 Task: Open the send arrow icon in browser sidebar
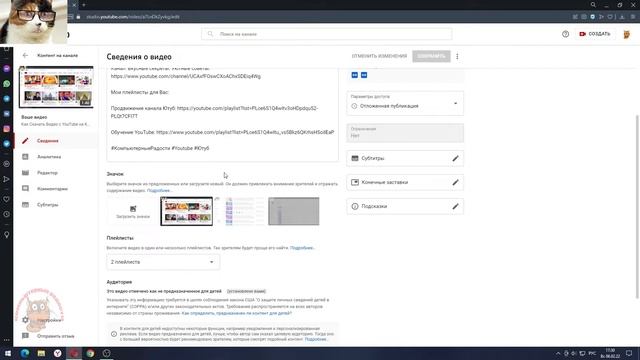[7, 179]
